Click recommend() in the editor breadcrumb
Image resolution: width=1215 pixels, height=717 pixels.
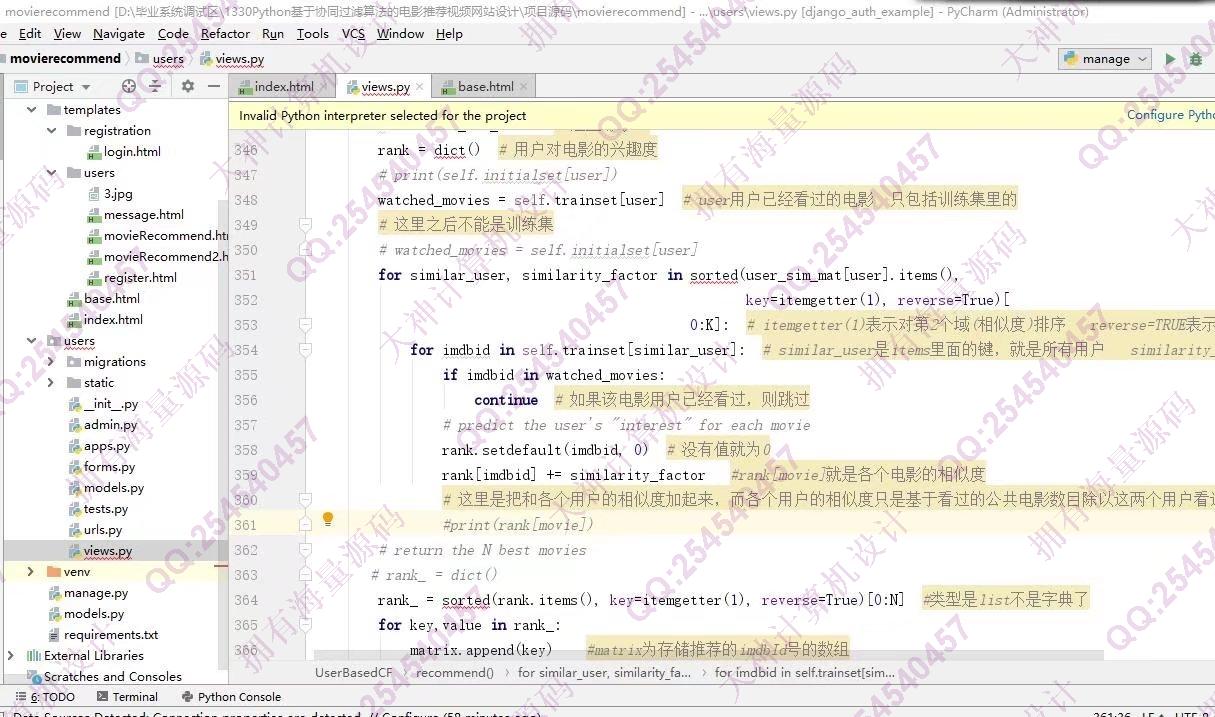[455, 673]
